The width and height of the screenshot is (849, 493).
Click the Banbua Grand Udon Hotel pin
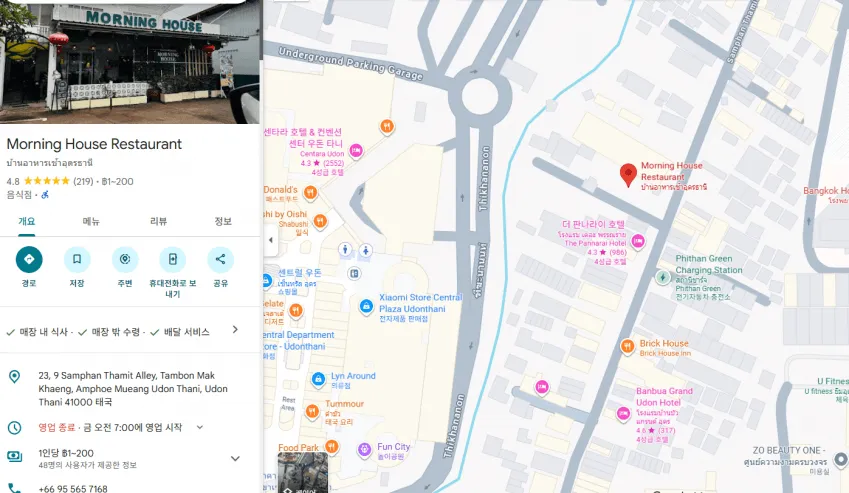tap(623, 414)
